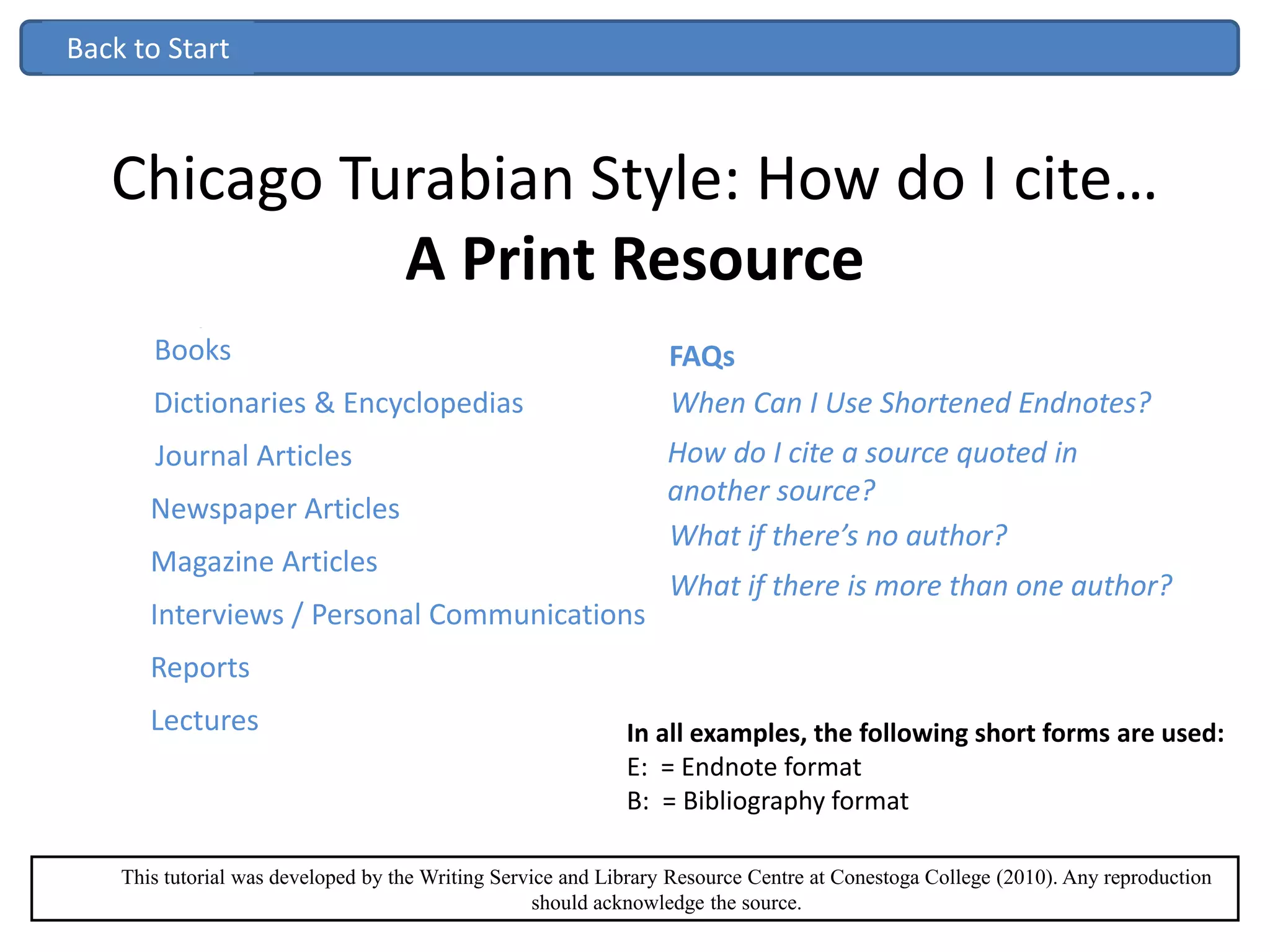Click the short forms used heading
The image size is (1270, 952).
[925, 733]
